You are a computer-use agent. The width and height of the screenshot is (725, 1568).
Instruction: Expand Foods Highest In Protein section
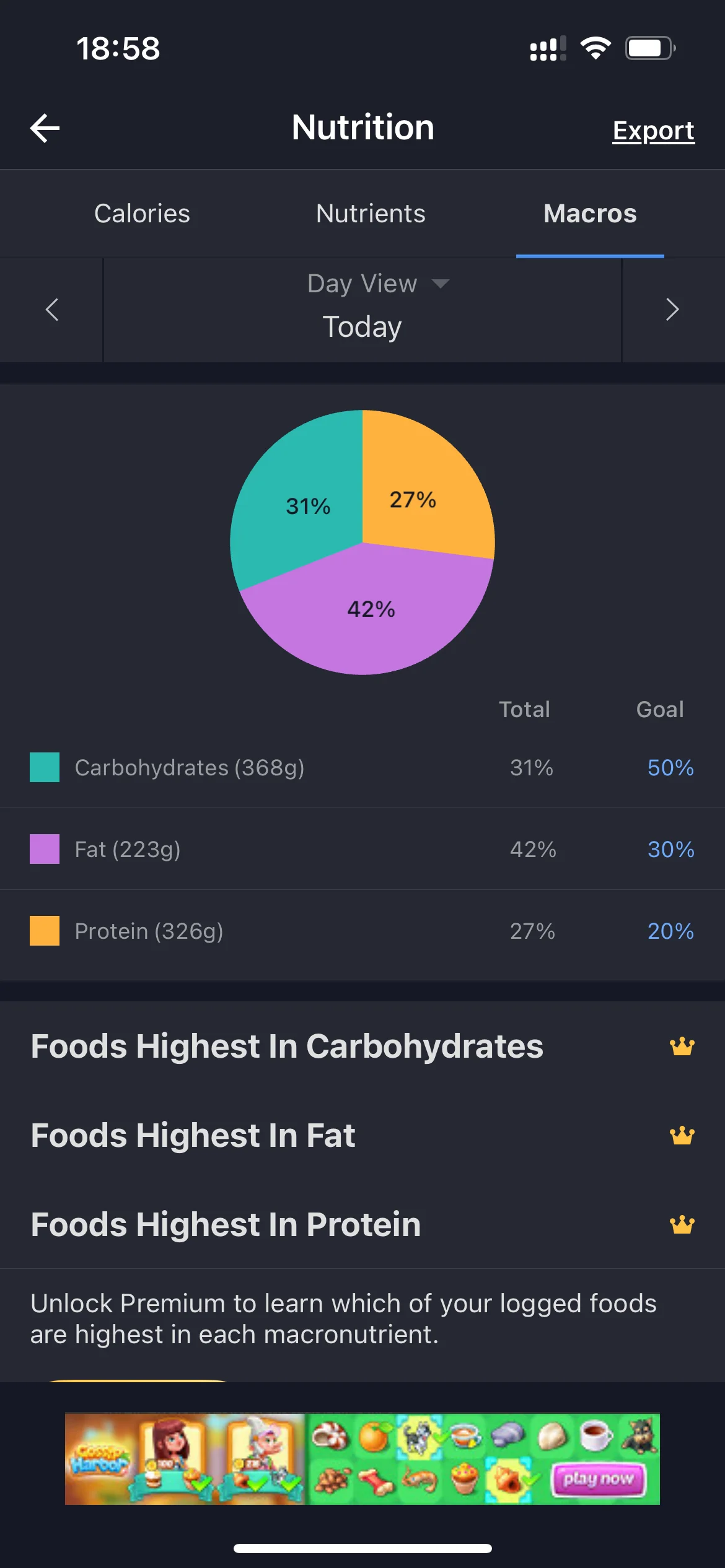pyautogui.click(x=362, y=1225)
